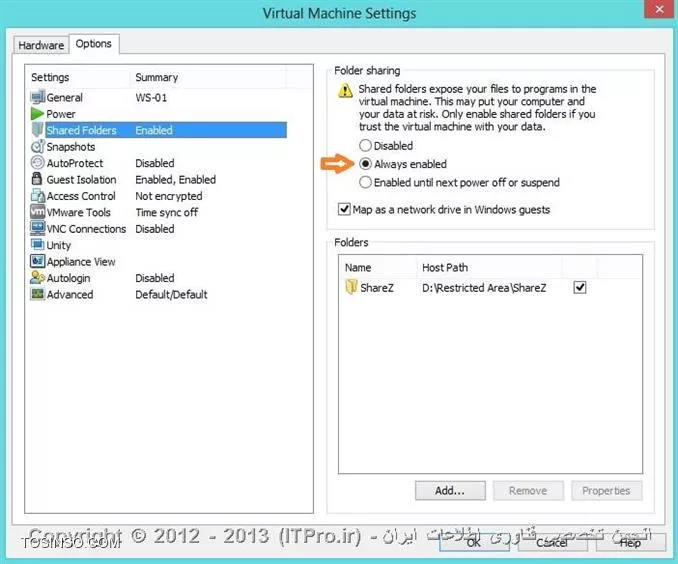Select the Autologin row label
Viewport: 678px width, 564px height.
(69, 278)
